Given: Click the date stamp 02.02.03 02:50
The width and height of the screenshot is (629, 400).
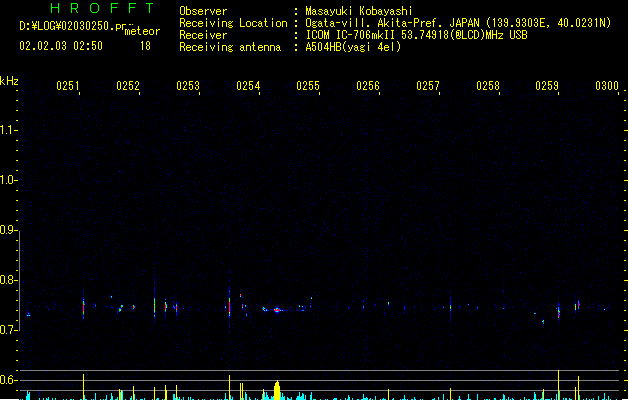Looking at the screenshot, I should [61, 46].
